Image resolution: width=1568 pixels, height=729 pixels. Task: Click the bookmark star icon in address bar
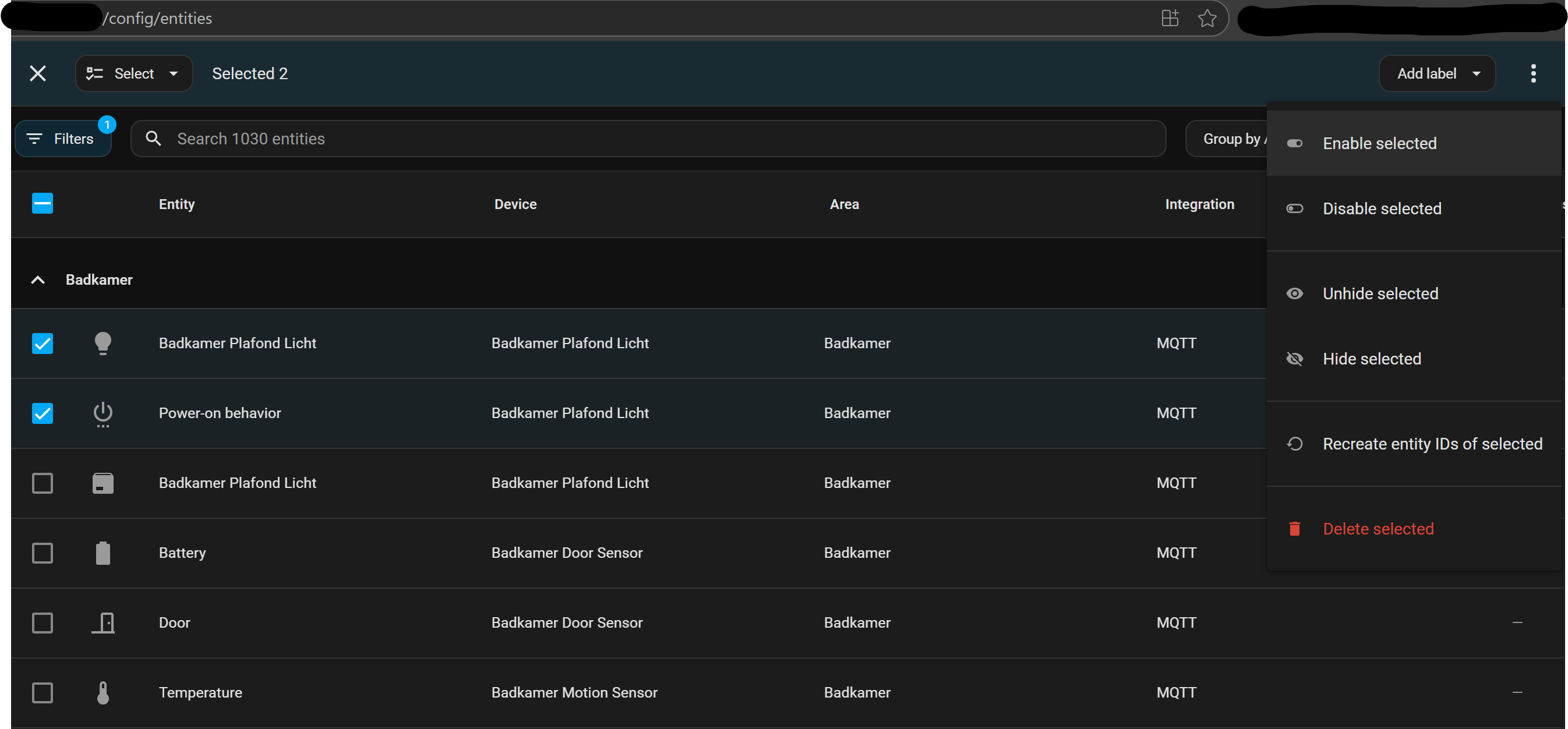point(1207,18)
